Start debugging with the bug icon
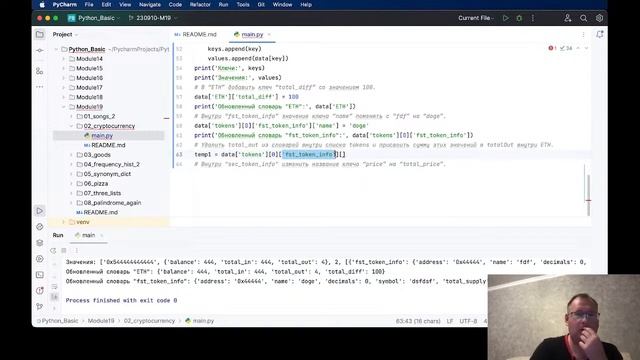The image size is (640, 360). tap(519, 18)
